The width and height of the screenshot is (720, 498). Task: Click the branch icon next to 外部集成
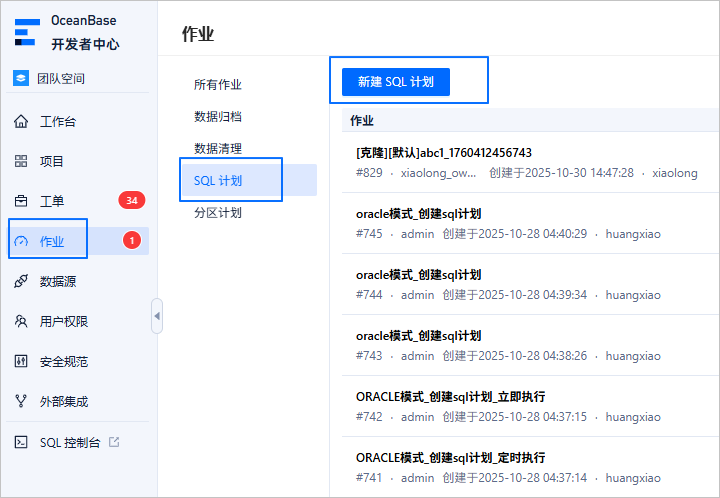21,401
